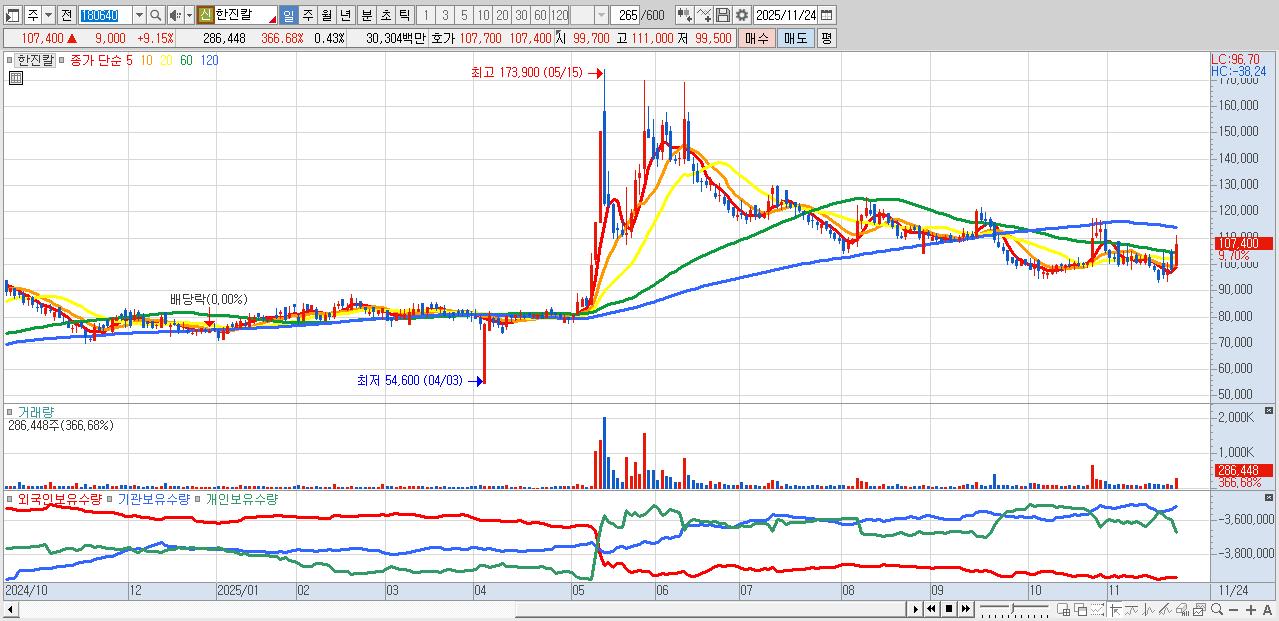Click the window layout icon in top-left corner
Screen dimensions: 1279x621
coord(12,15)
